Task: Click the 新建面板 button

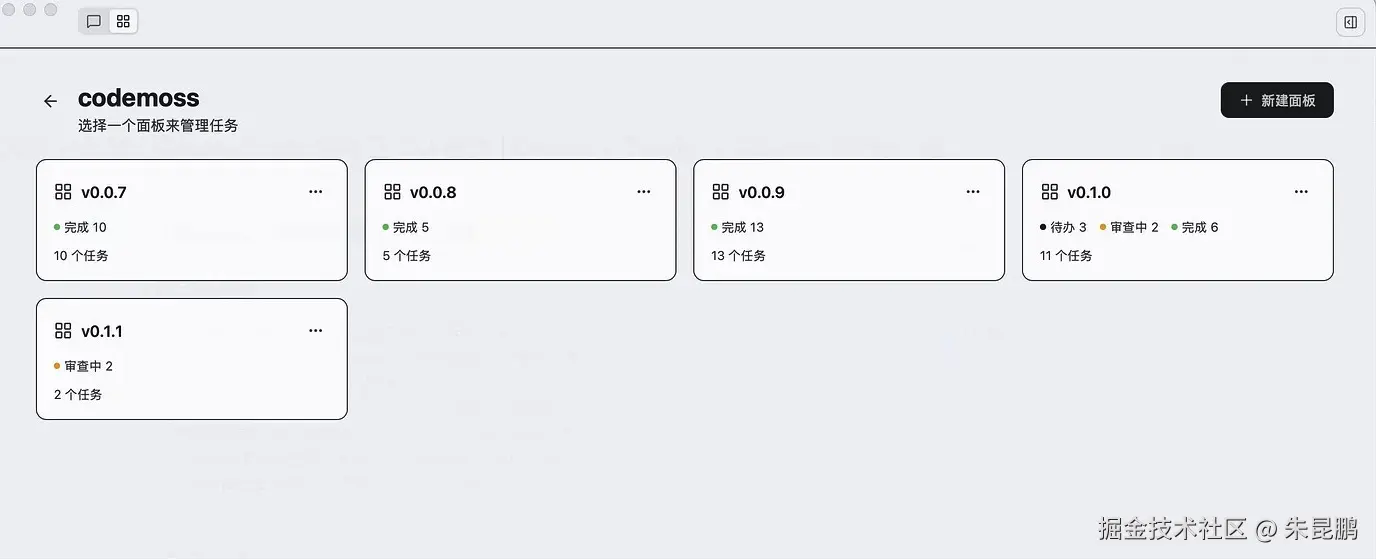Action: point(1277,100)
